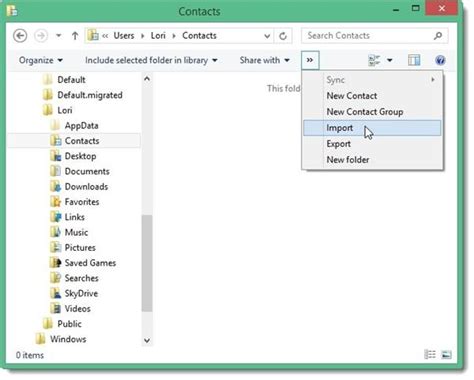
Task: Click the Contacts window title bar icon
Action: pos(12,11)
